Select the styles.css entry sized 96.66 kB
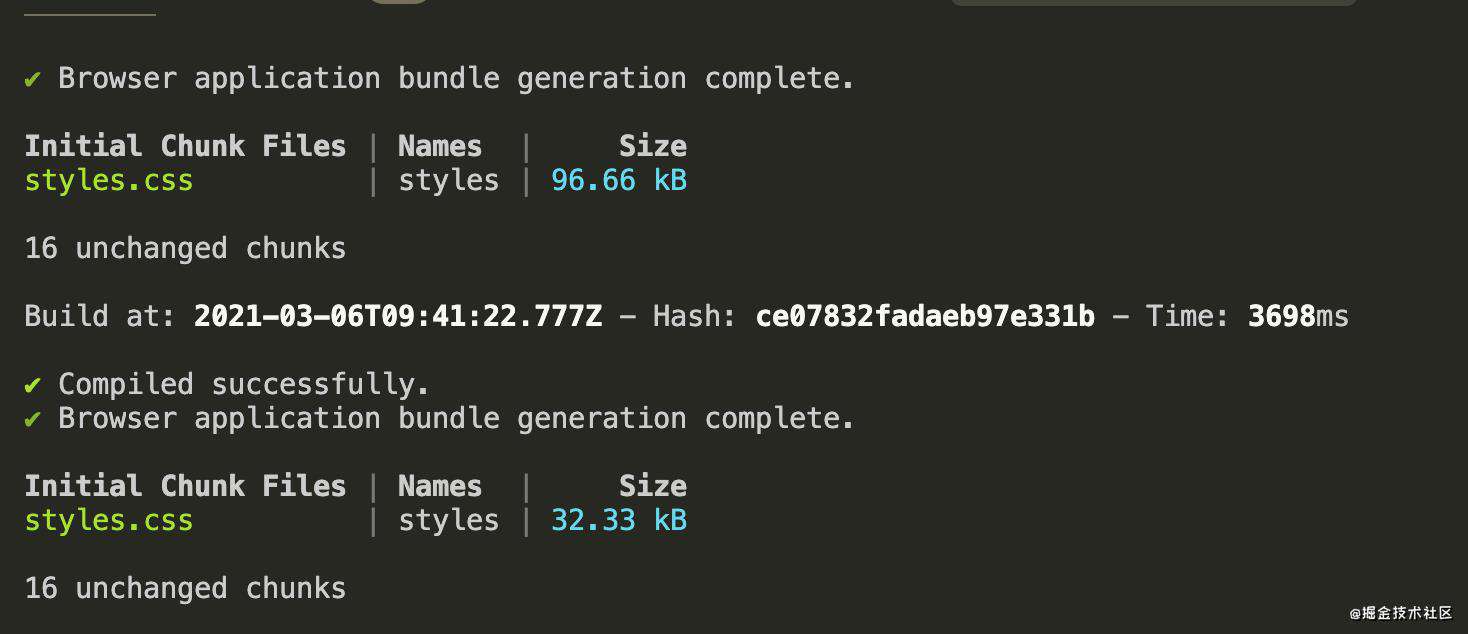 (x=109, y=181)
